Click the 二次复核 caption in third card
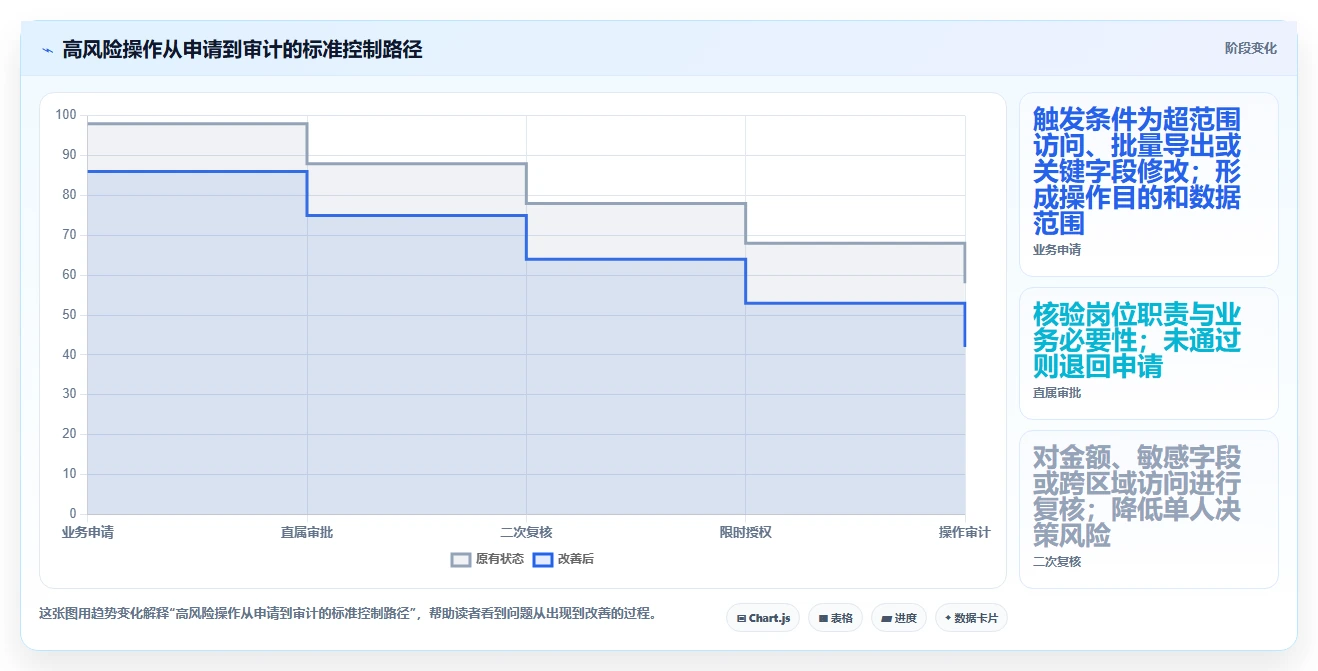 point(1057,562)
